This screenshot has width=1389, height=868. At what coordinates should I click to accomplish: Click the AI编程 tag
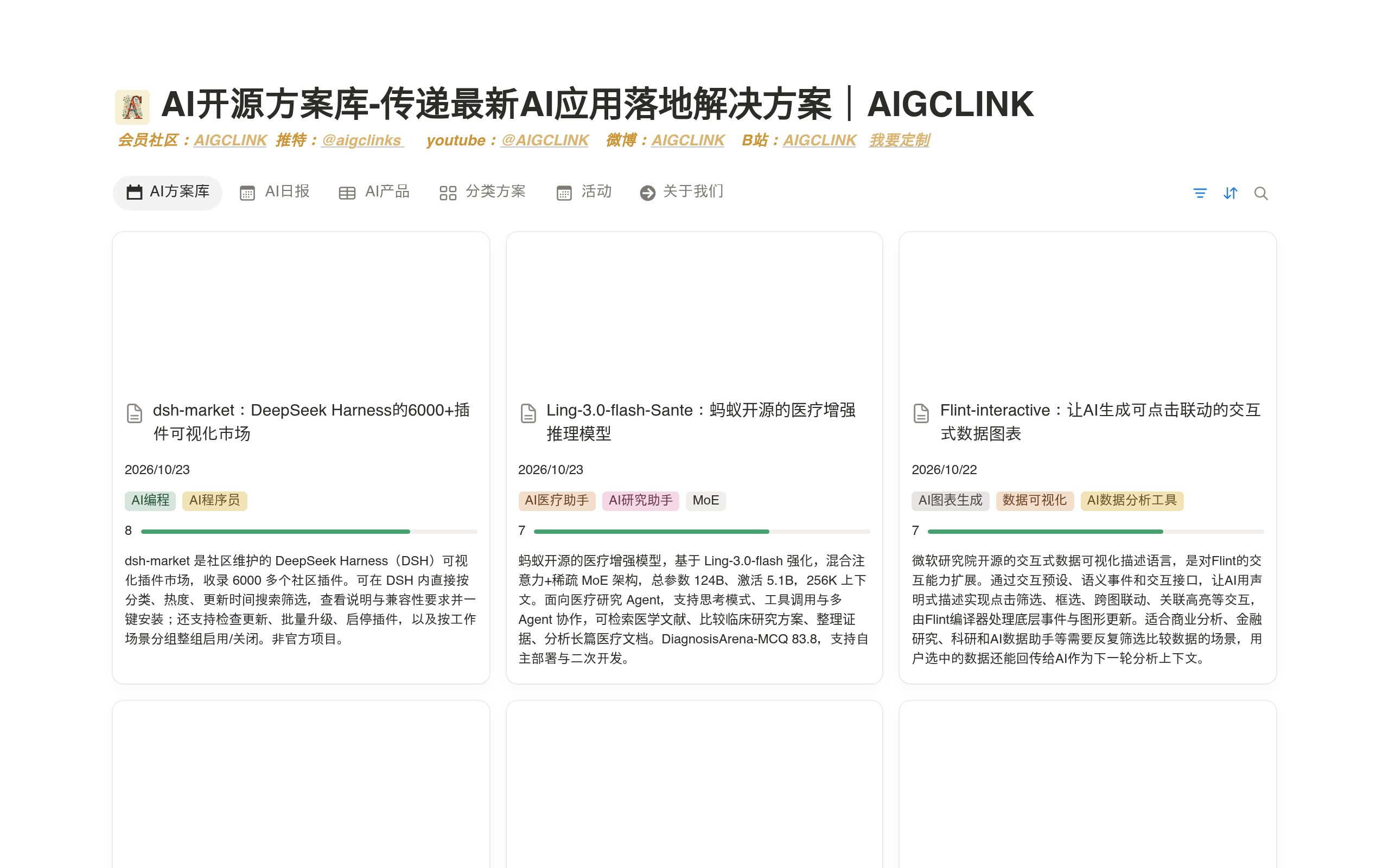click(150, 501)
